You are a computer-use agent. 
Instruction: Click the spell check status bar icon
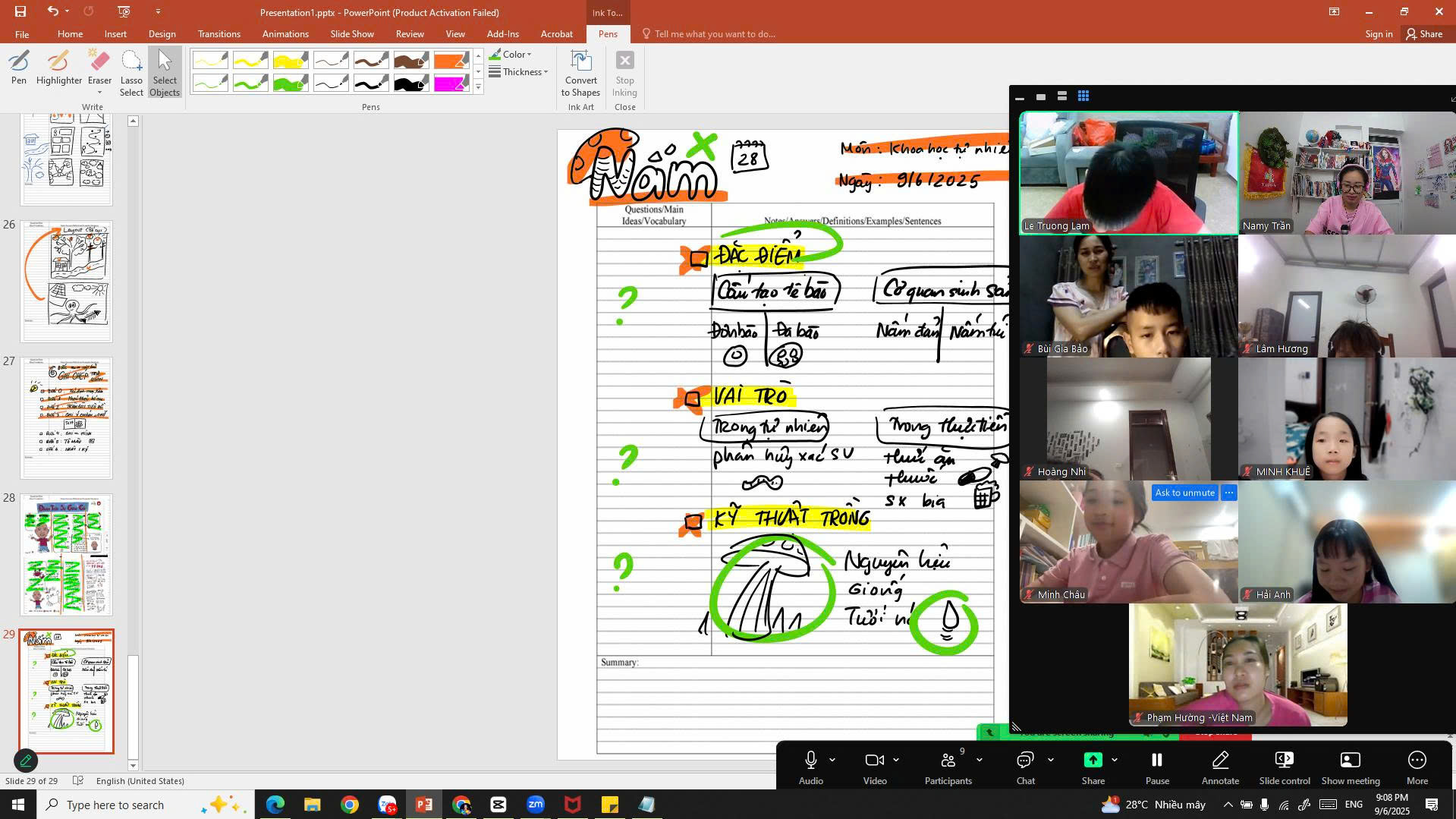77,781
